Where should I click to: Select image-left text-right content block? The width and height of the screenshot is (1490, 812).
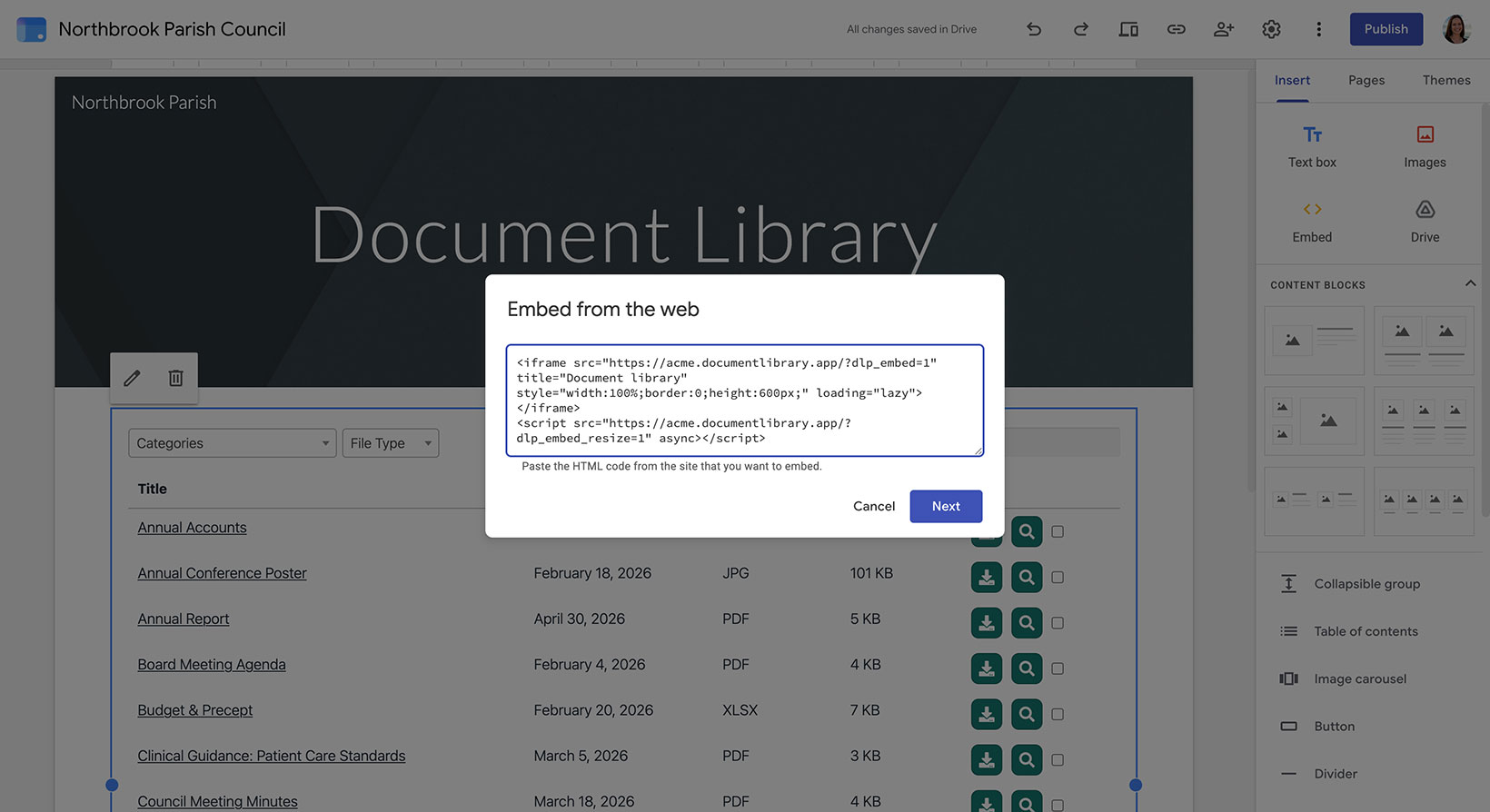pos(1314,341)
